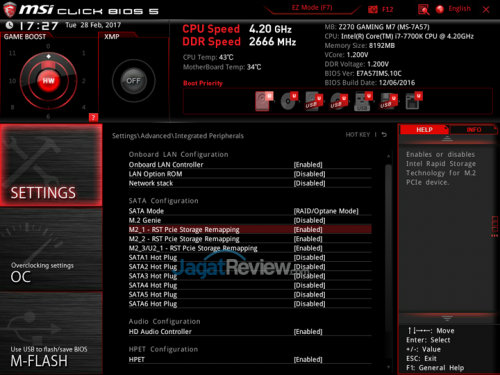
Task: Close the BIOS with the X icon
Action: [x=486, y=10]
